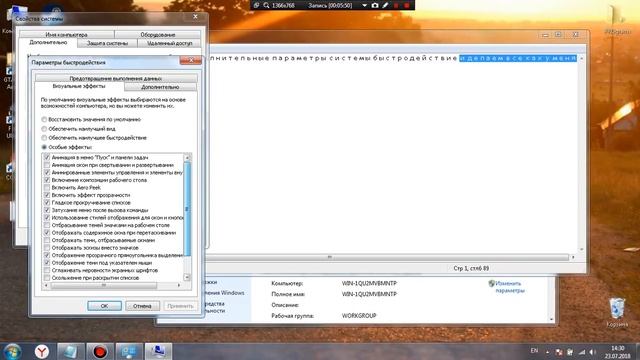Click the Отмена button in performance options
The height and width of the screenshot is (360, 640).
[x=142, y=306]
